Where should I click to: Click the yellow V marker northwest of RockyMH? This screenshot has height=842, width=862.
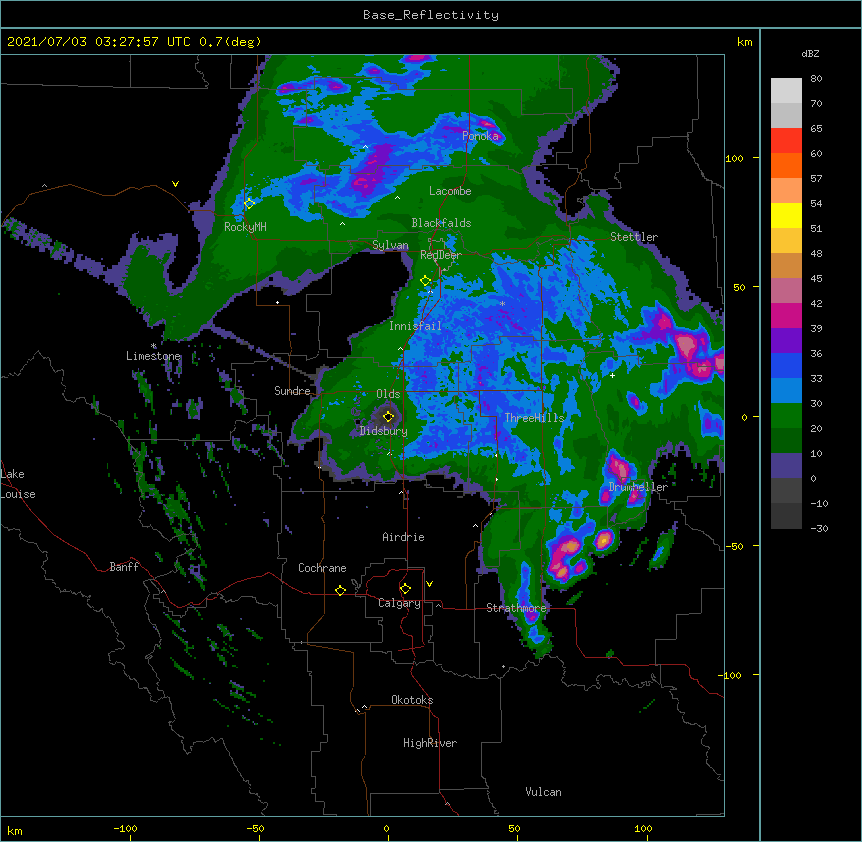coord(175,184)
